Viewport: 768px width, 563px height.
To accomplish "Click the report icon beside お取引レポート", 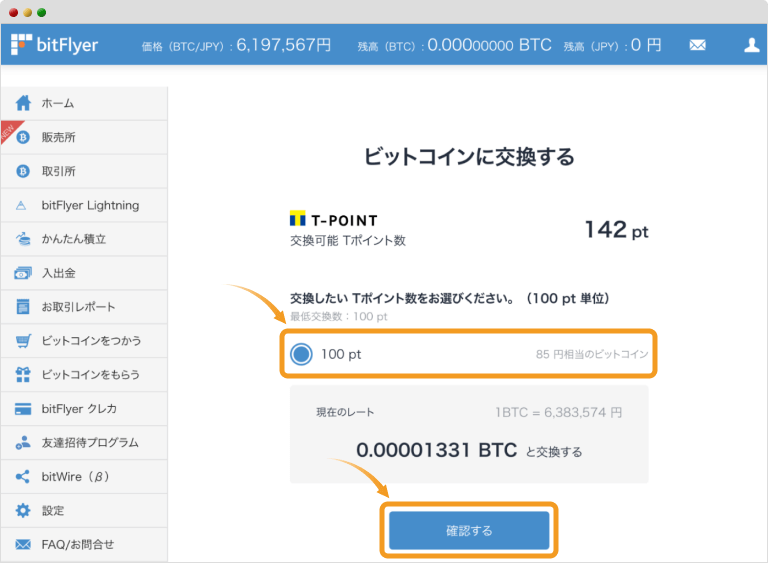I will click(23, 307).
